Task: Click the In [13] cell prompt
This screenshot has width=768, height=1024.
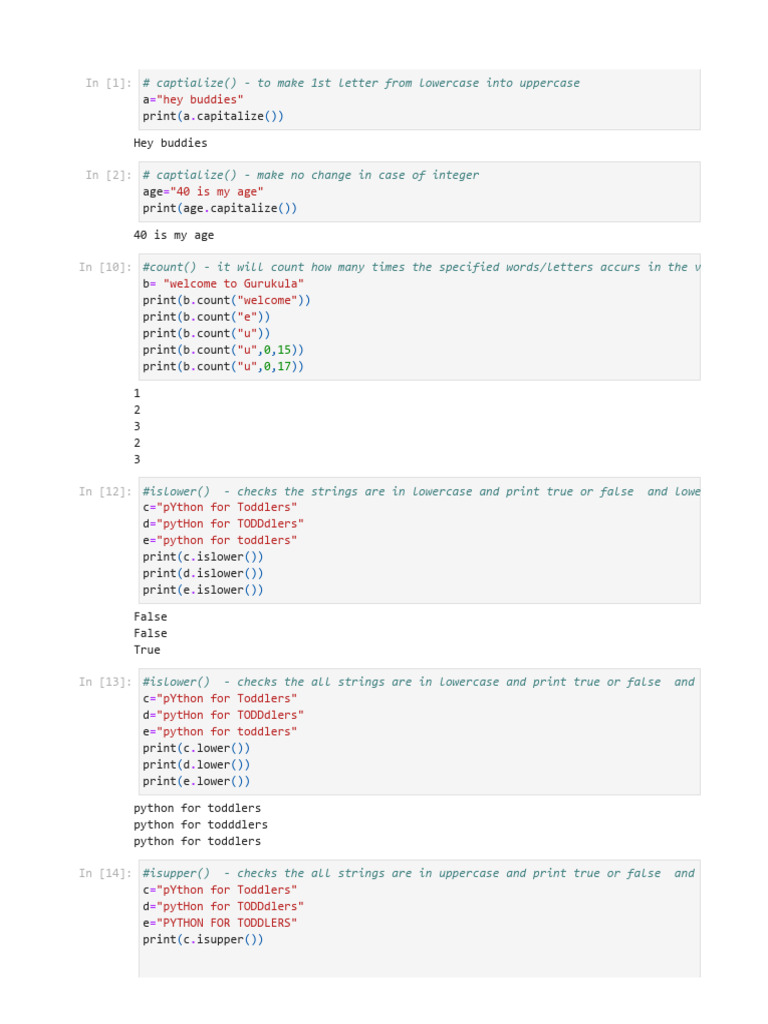Action: click(x=105, y=682)
